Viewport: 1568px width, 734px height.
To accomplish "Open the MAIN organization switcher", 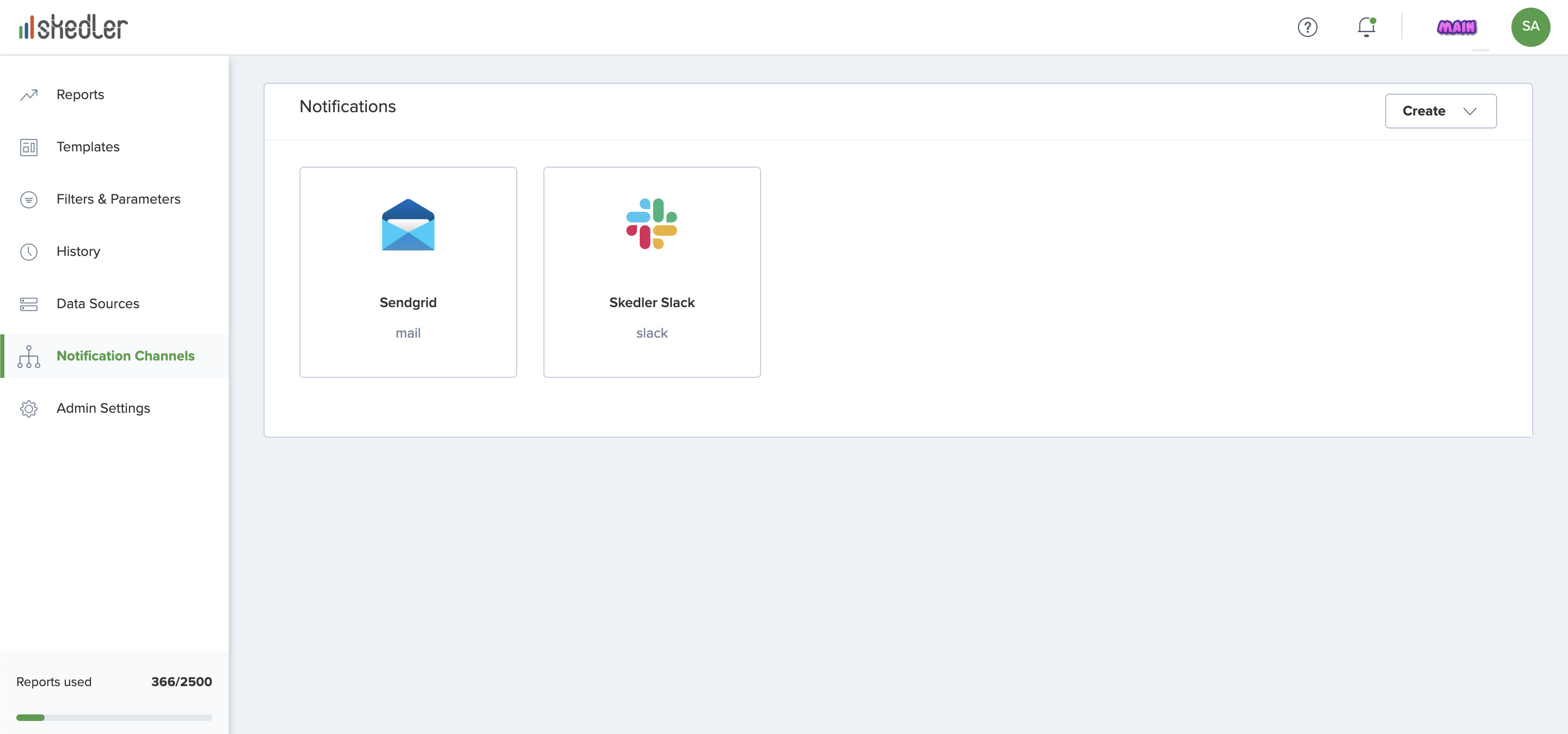I will [x=1456, y=27].
